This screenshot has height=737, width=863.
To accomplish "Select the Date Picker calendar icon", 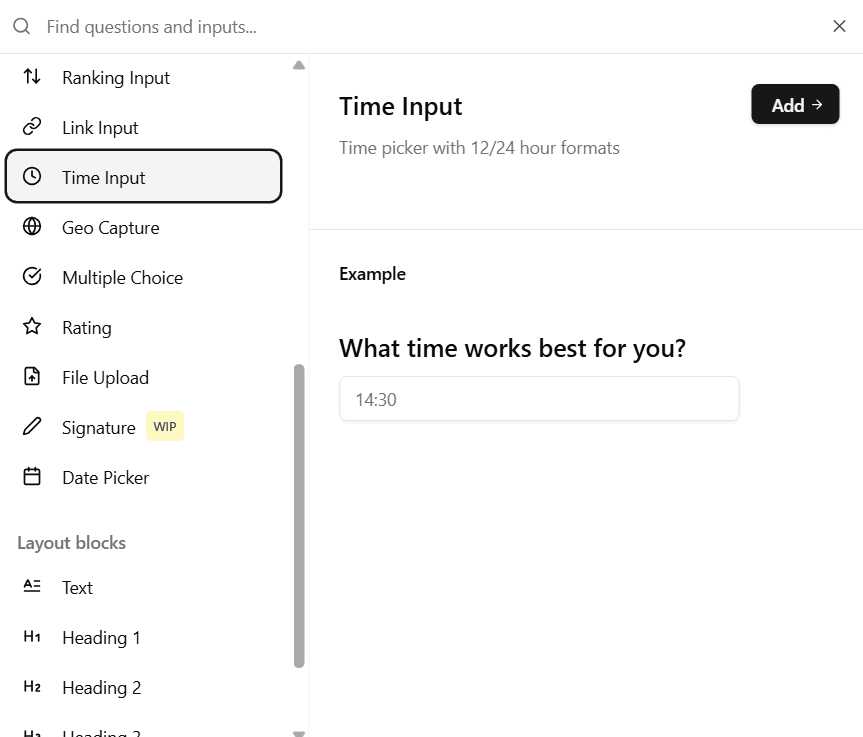I will [x=32, y=477].
